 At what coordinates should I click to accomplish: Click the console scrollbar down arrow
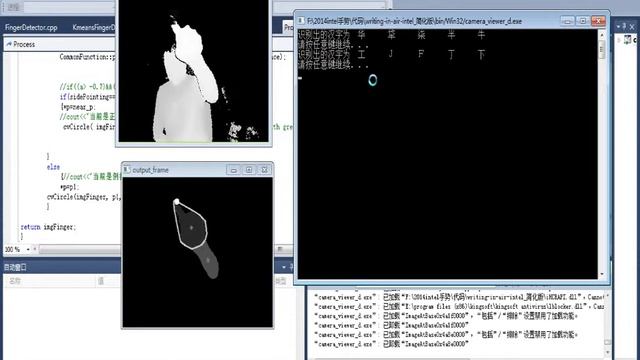(x=602, y=274)
